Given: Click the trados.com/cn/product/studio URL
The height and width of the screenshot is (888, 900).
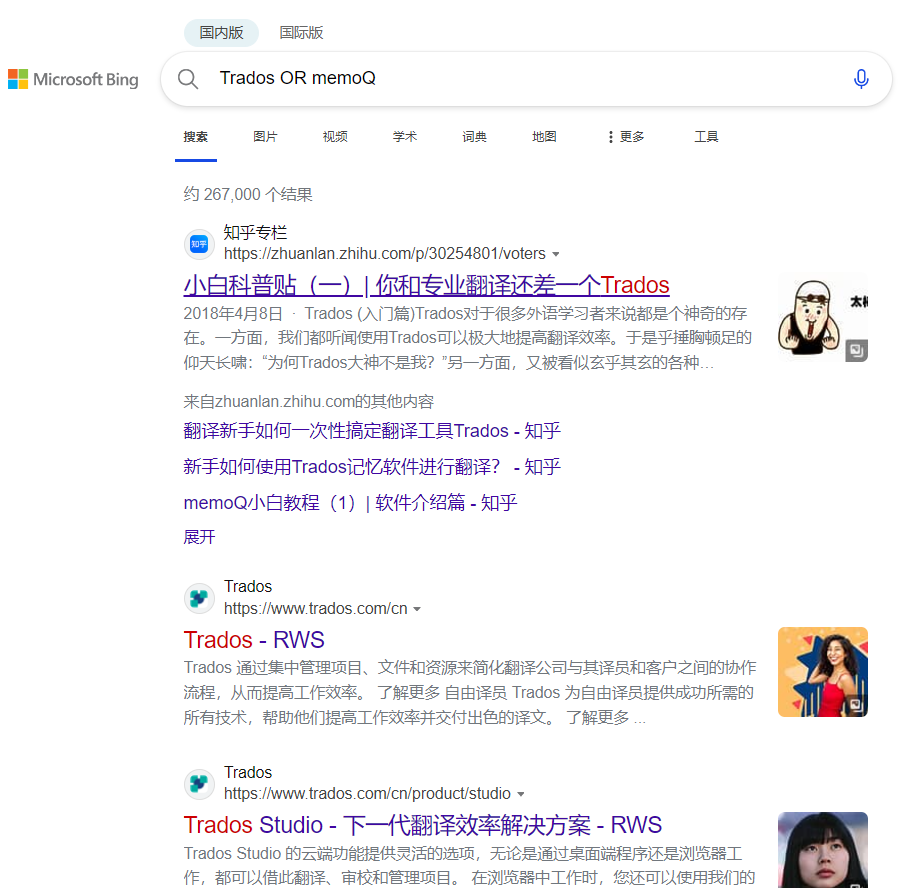Looking at the screenshot, I should 367,794.
